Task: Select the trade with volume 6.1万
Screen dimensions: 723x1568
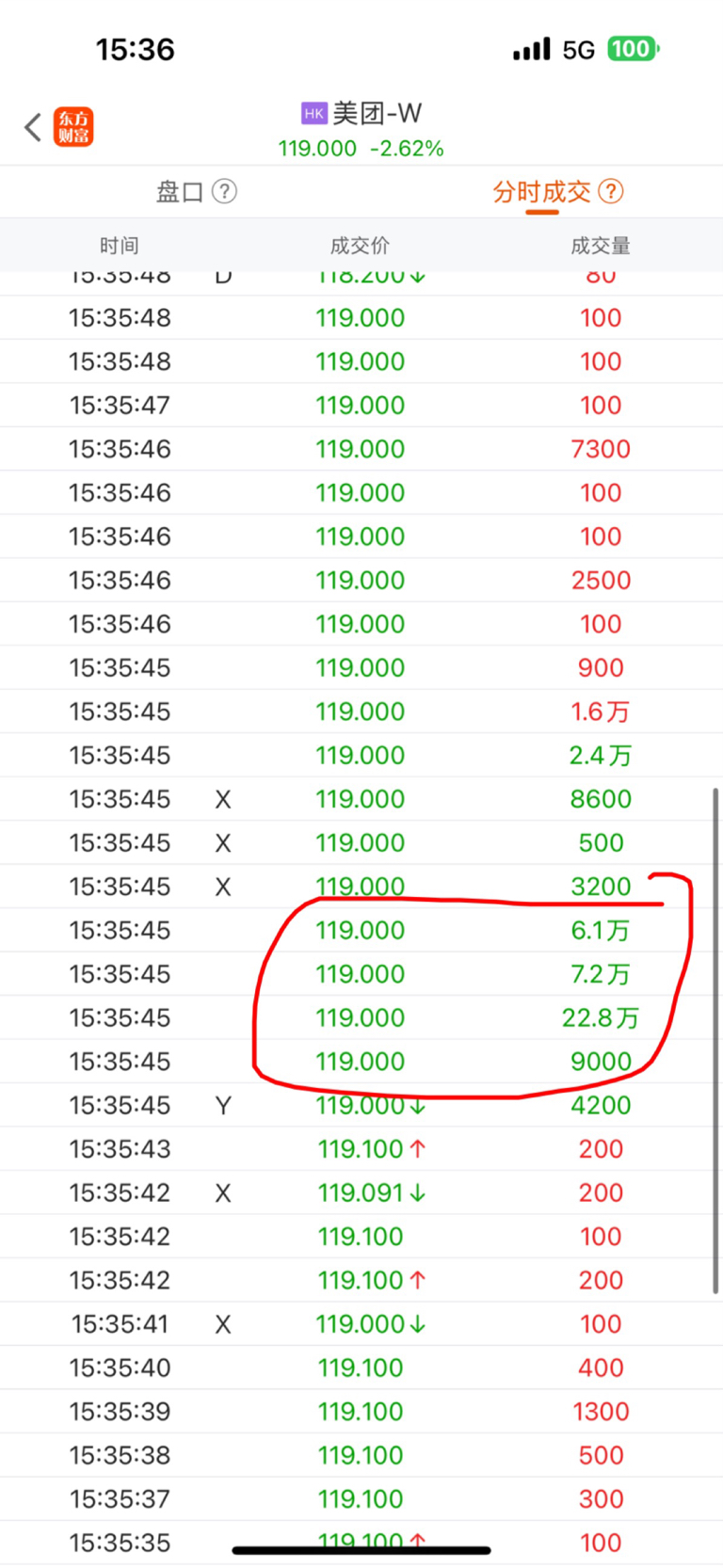Action: pyautogui.click(x=361, y=930)
